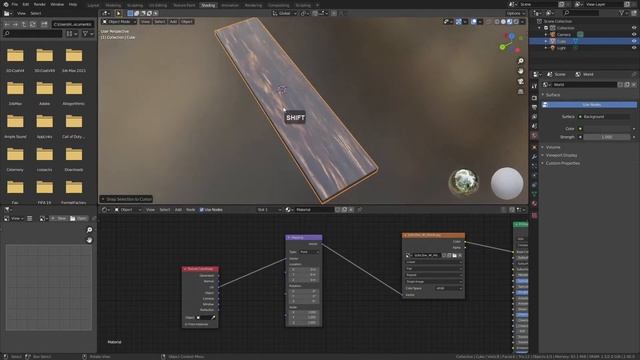Select Light in the outliner
Screen dimensions: 640x360
(x=561, y=48)
